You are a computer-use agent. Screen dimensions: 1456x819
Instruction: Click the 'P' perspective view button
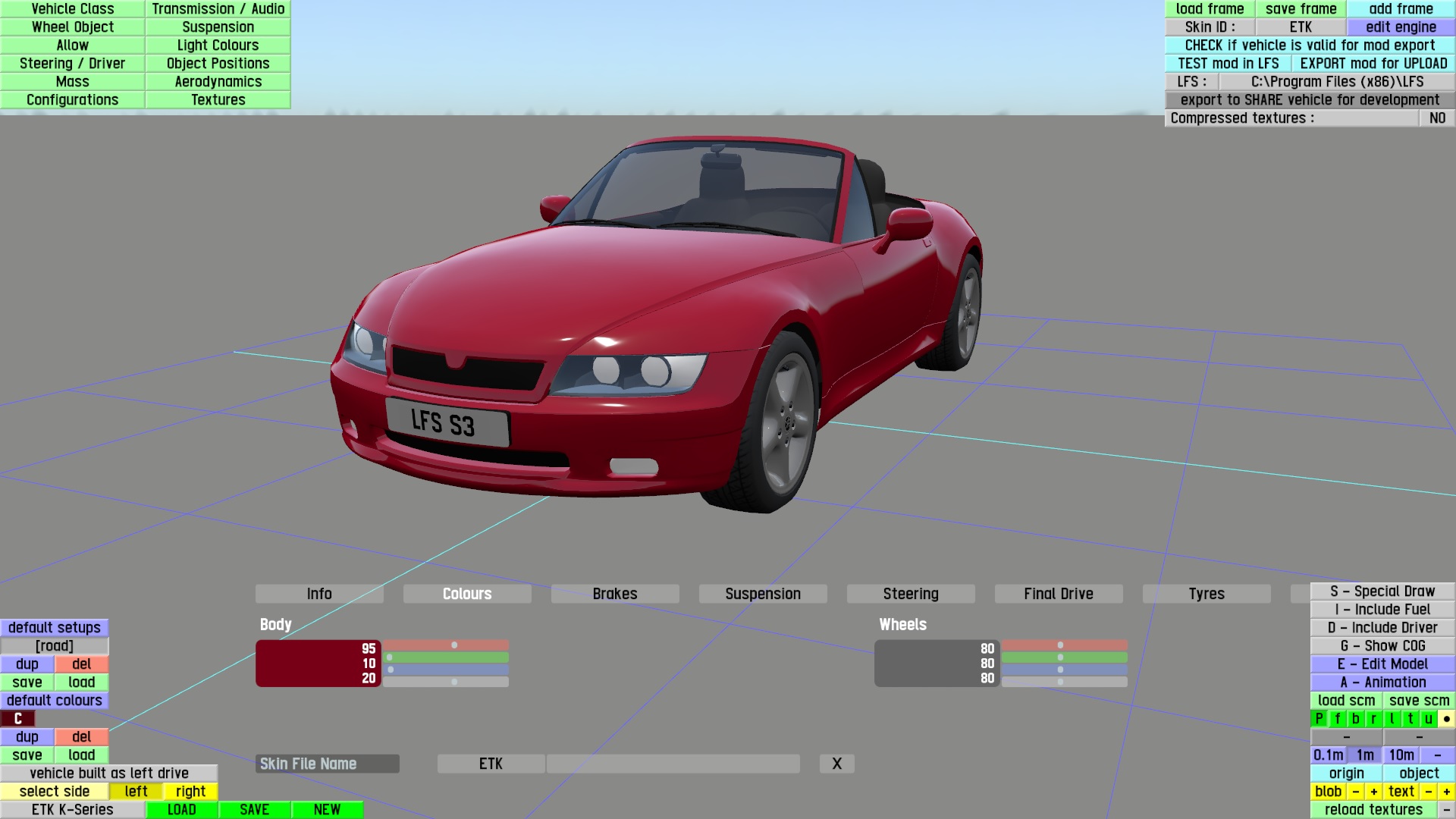(x=1319, y=718)
